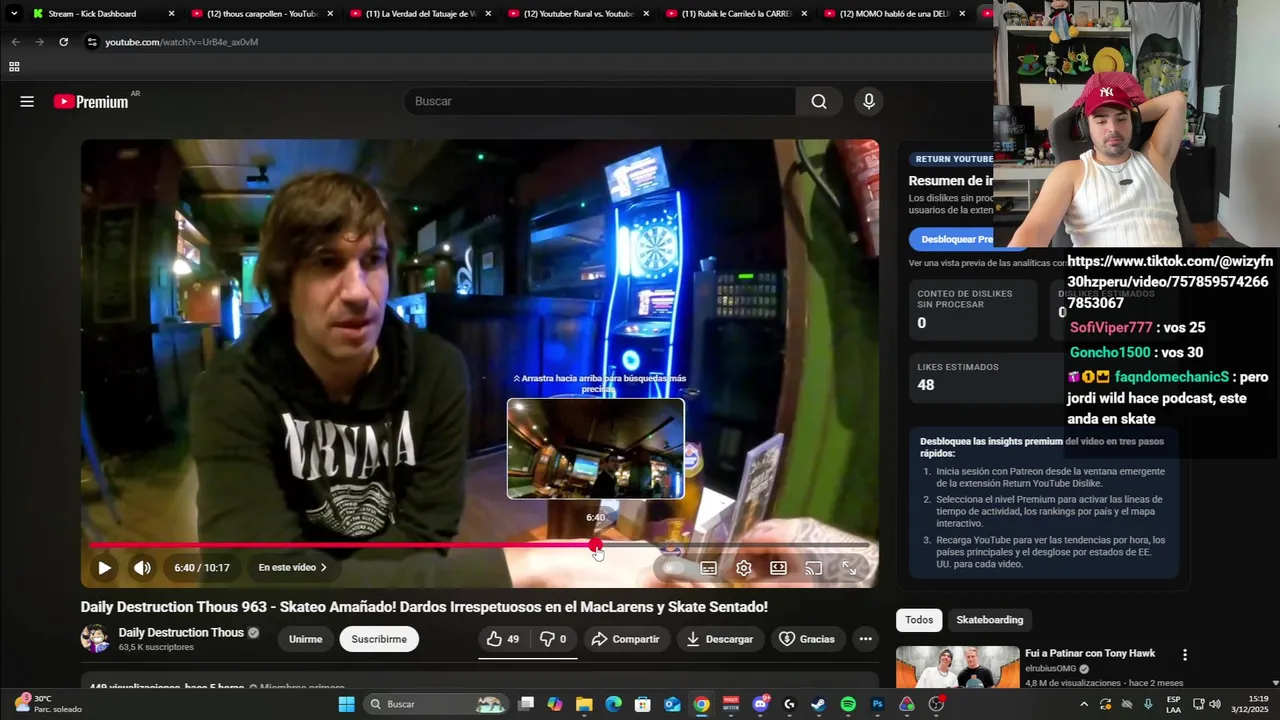
Task: Toggle subtitles on the video player
Action: (x=708, y=568)
